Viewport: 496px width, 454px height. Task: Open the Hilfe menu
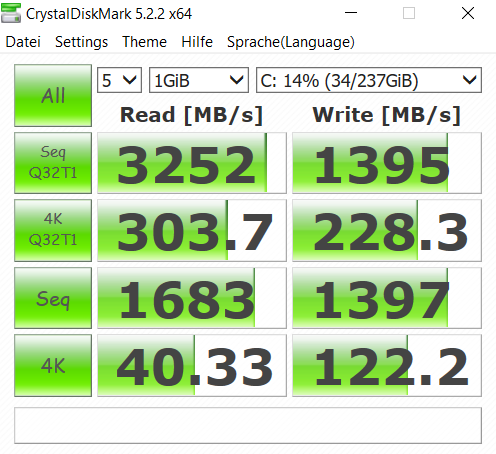click(x=197, y=42)
